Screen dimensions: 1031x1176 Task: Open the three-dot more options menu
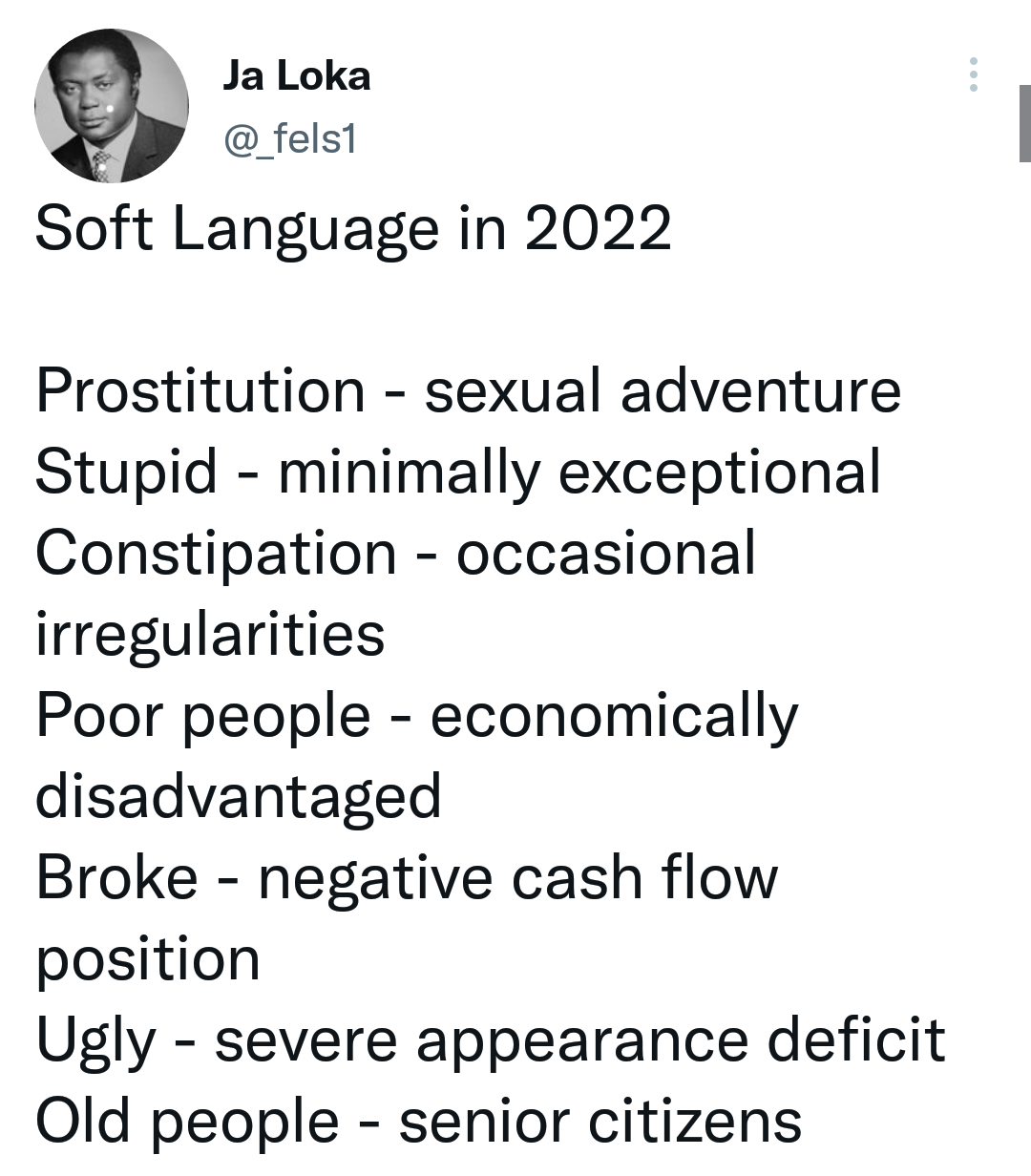(973, 74)
